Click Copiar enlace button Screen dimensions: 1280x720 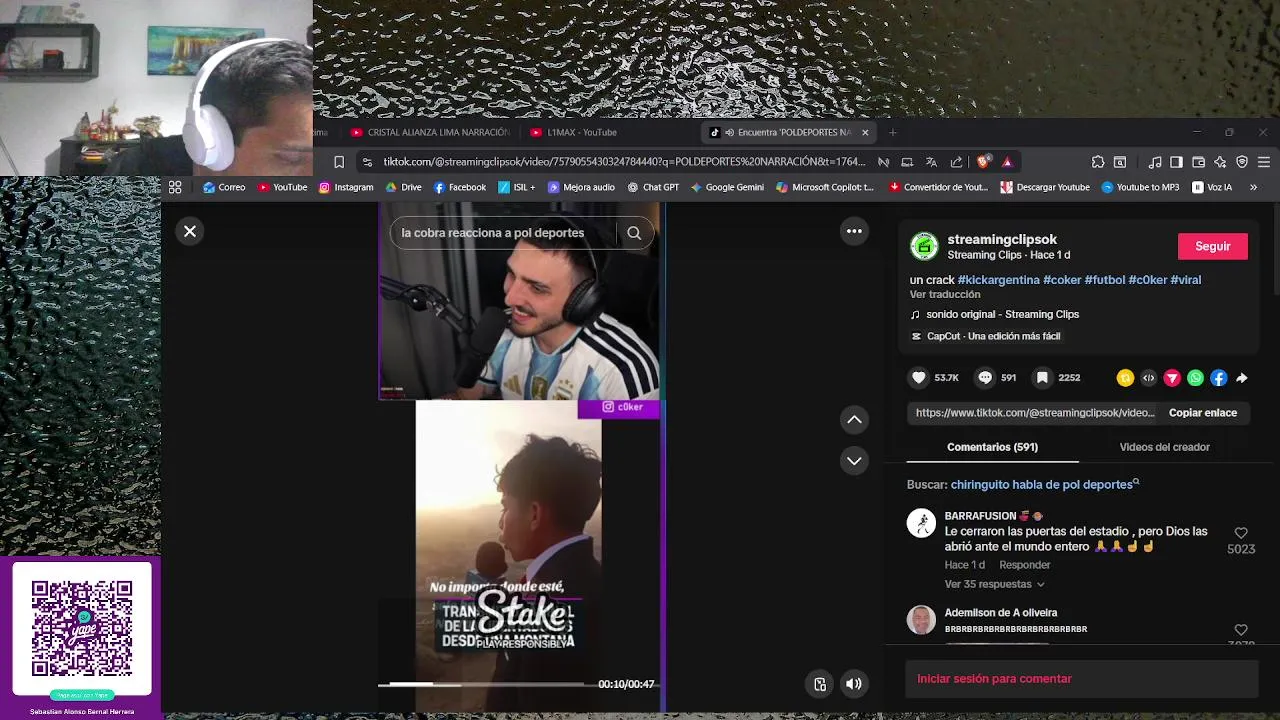[x=1203, y=413]
